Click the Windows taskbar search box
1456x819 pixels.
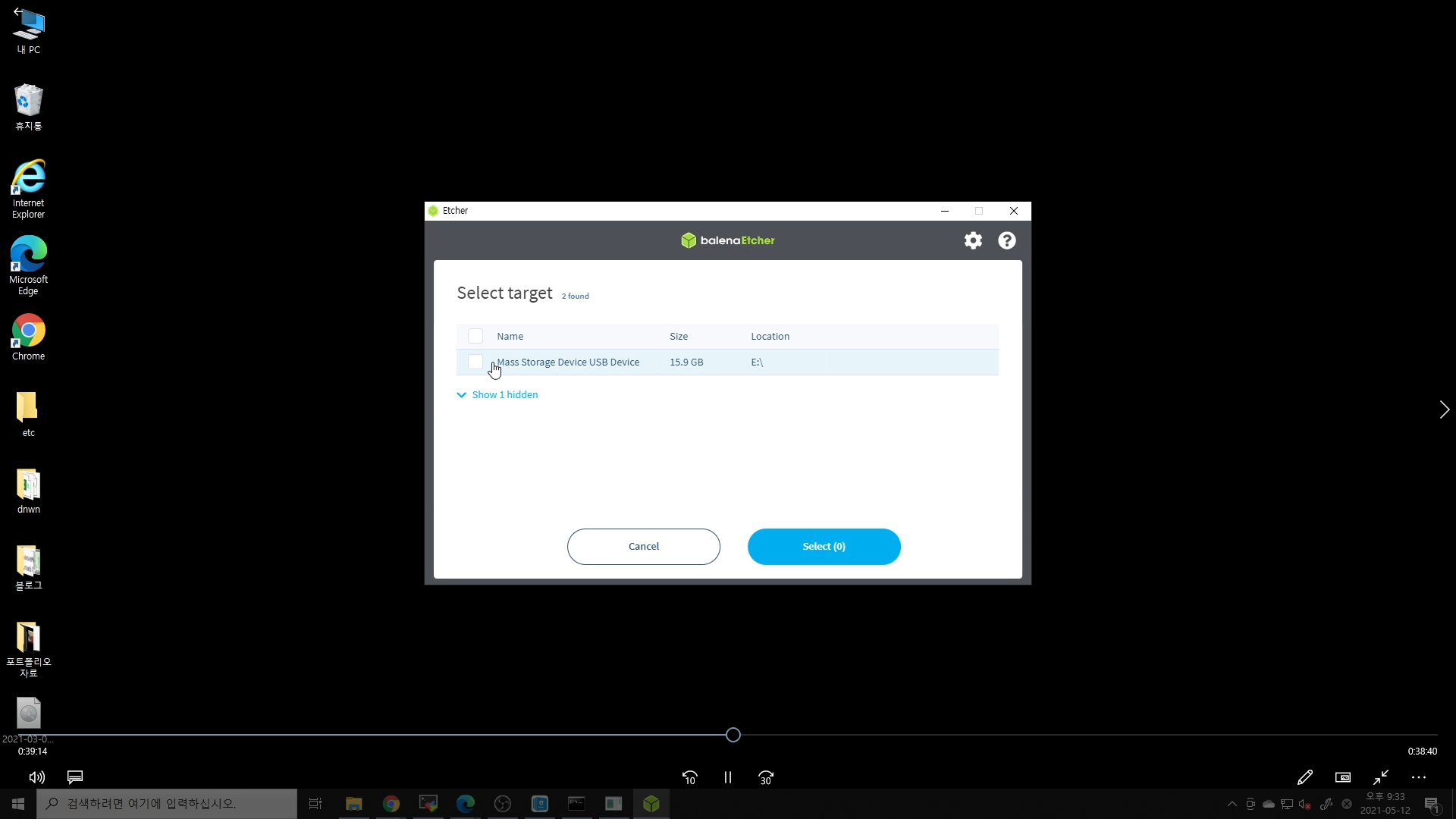click(x=167, y=804)
